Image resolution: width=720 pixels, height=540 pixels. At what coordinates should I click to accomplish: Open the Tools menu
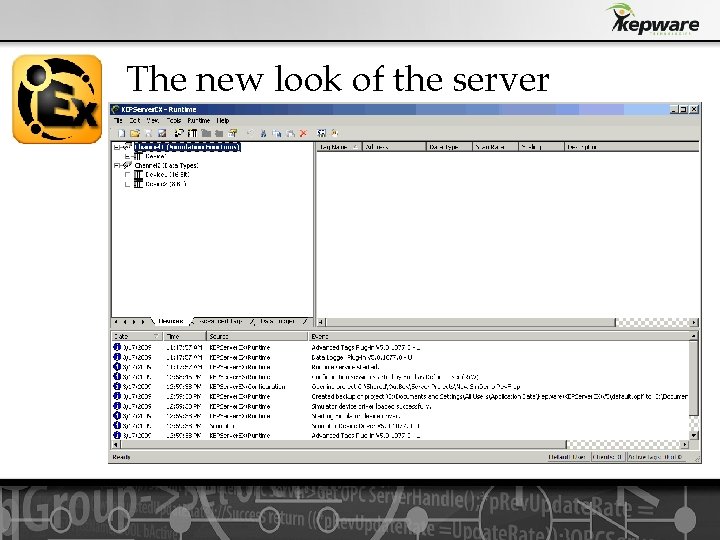pyautogui.click(x=174, y=120)
